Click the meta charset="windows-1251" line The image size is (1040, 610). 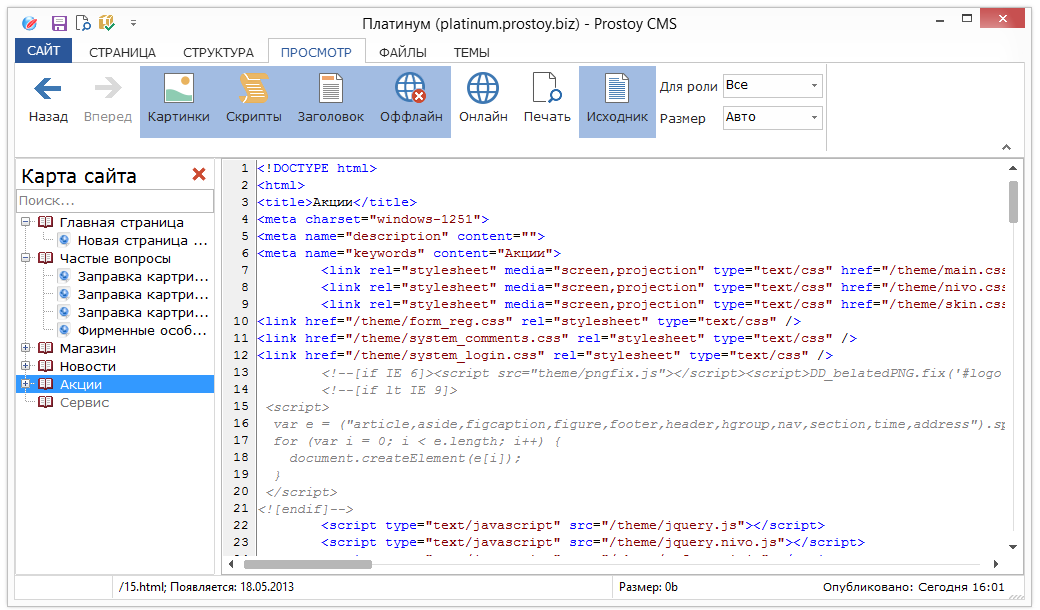373,219
